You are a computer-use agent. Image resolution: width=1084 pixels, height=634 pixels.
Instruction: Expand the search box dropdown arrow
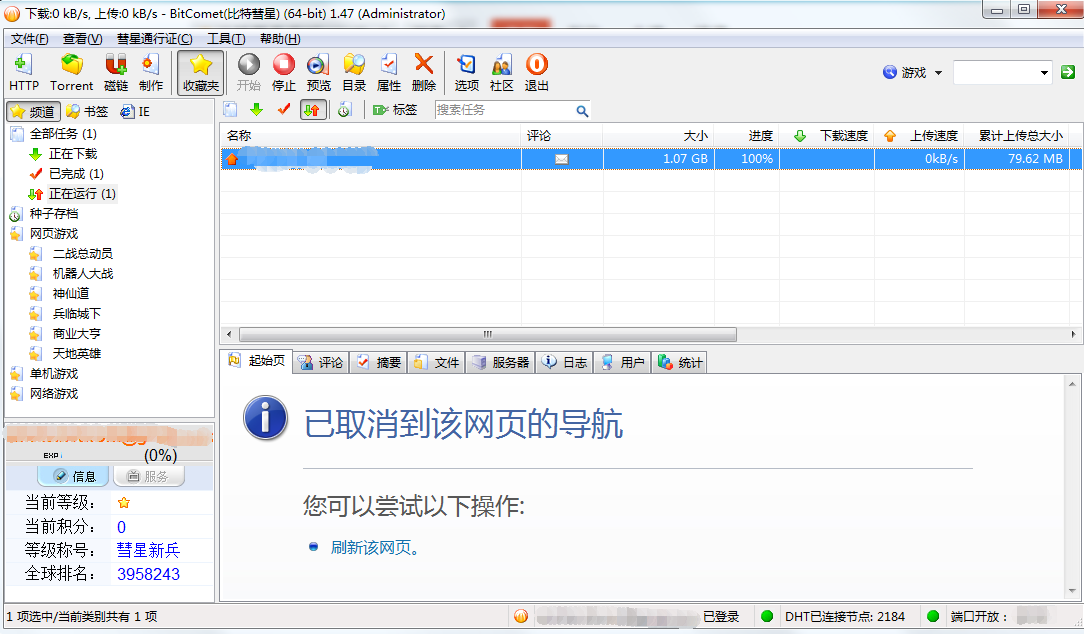click(x=1044, y=72)
